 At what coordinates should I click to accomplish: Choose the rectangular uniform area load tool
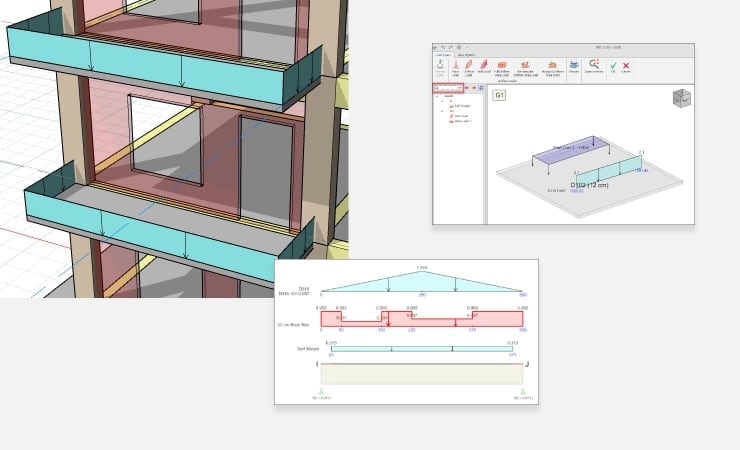[x=525, y=68]
